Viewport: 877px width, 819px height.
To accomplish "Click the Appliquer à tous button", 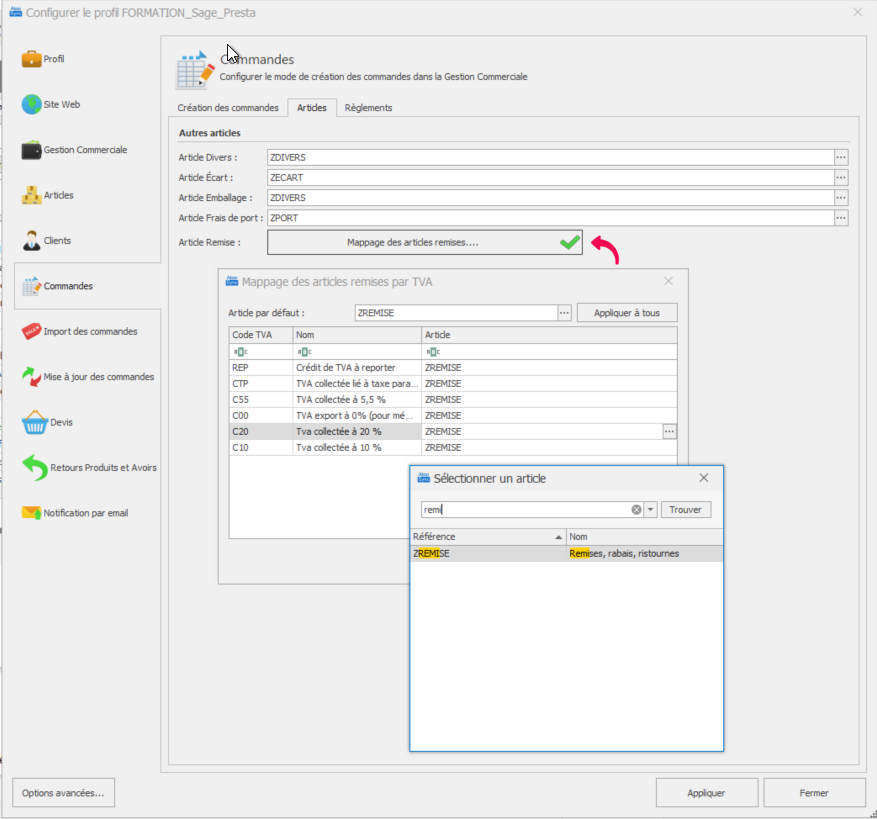I will point(626,313).
